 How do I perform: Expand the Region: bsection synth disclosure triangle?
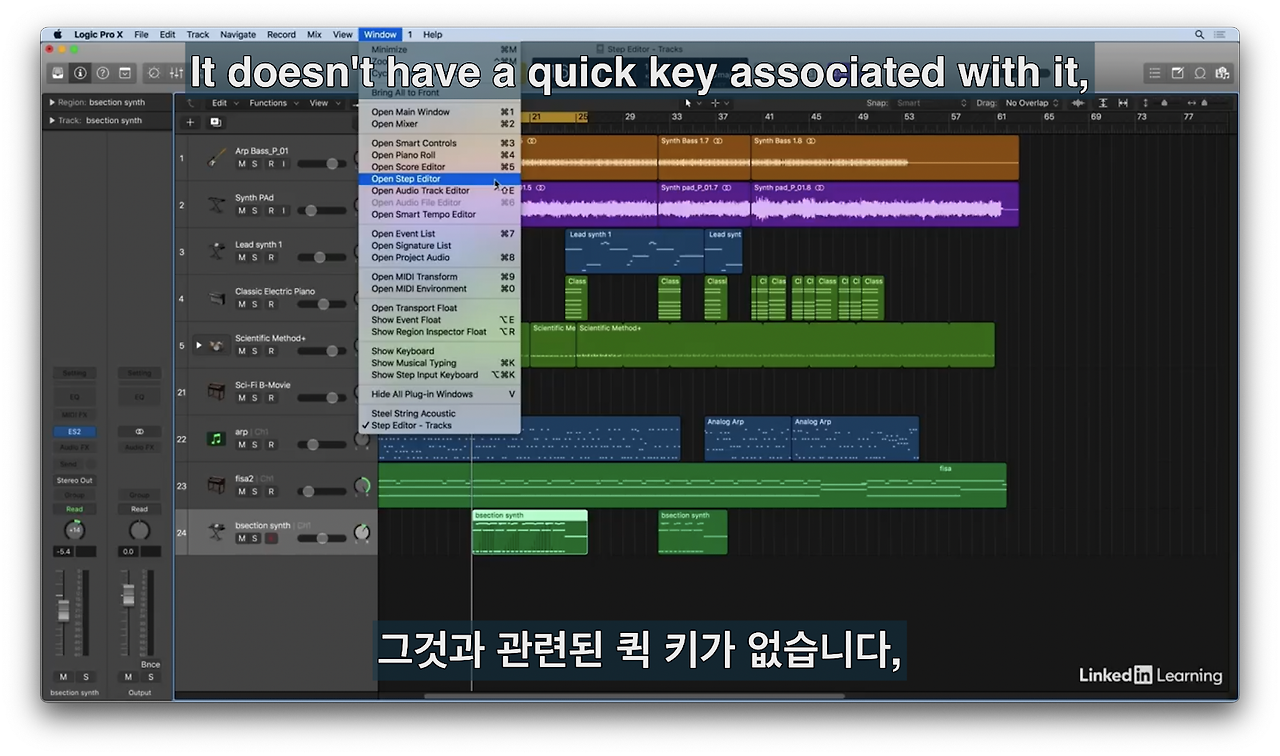[52, 102]
